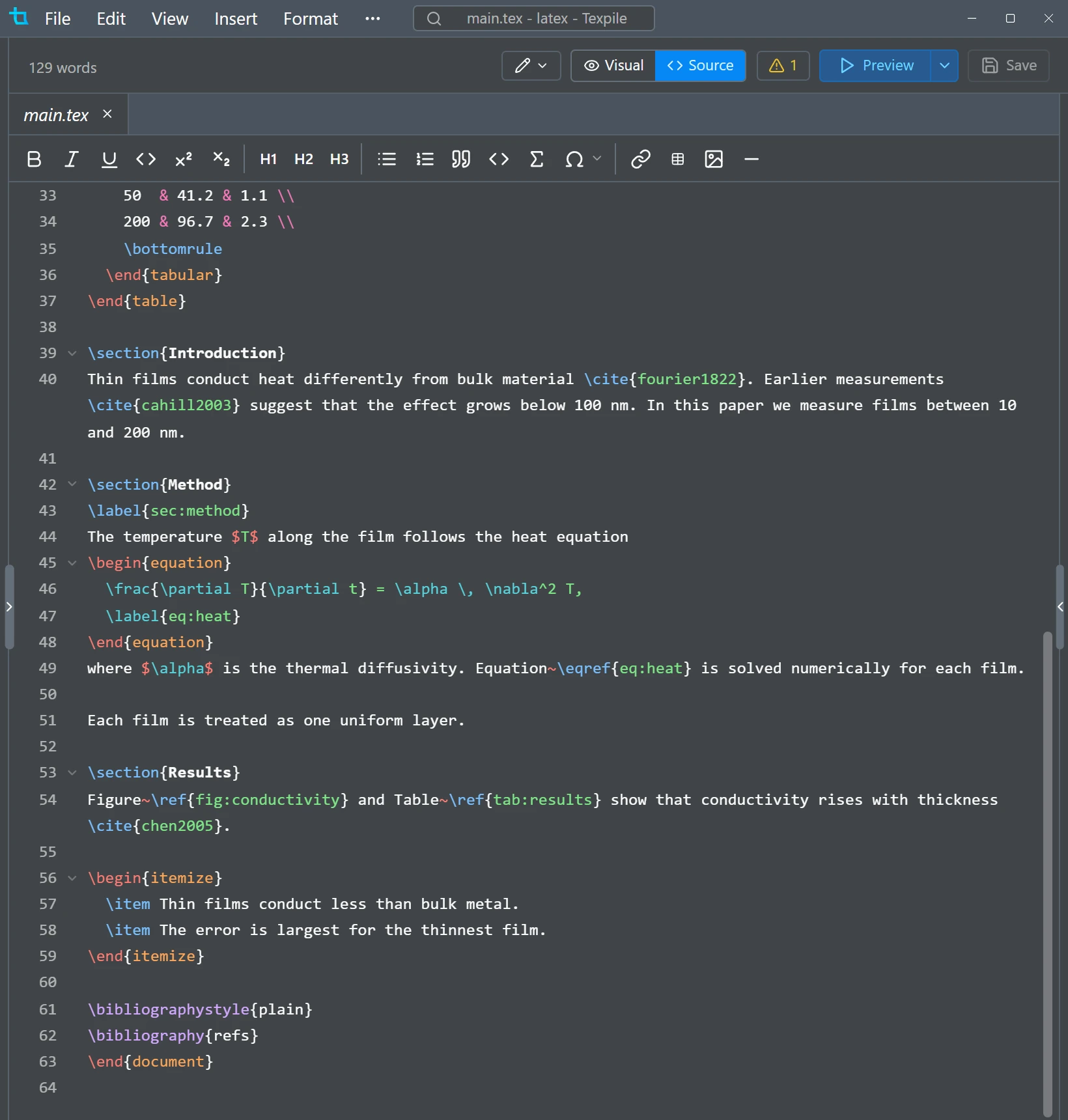Insert hyperlink
Viewport: 1068px width, 1120px height.
pos(641,159)
